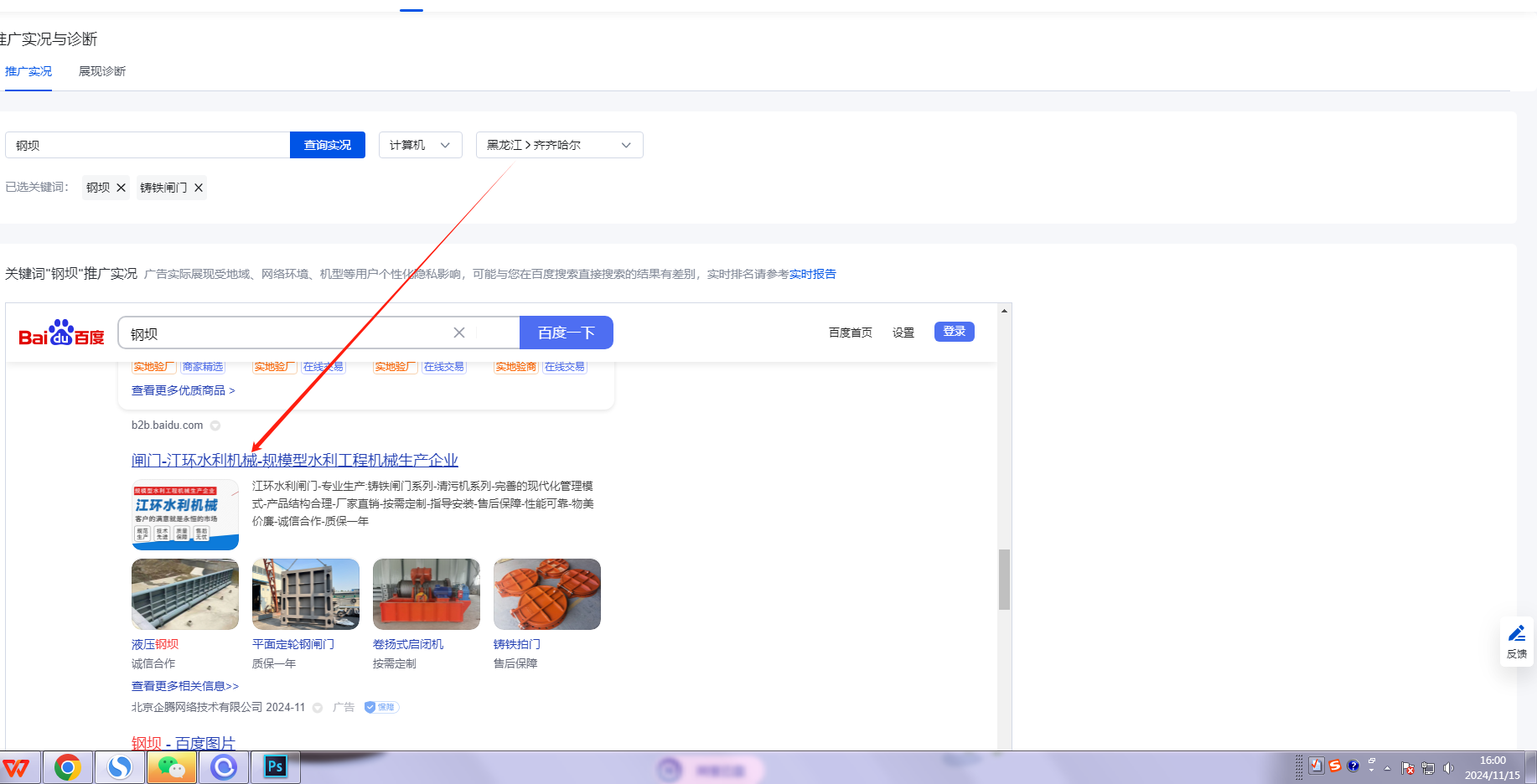Click the 平面定轮钢闸门 product image

click(x=306, y=594)
